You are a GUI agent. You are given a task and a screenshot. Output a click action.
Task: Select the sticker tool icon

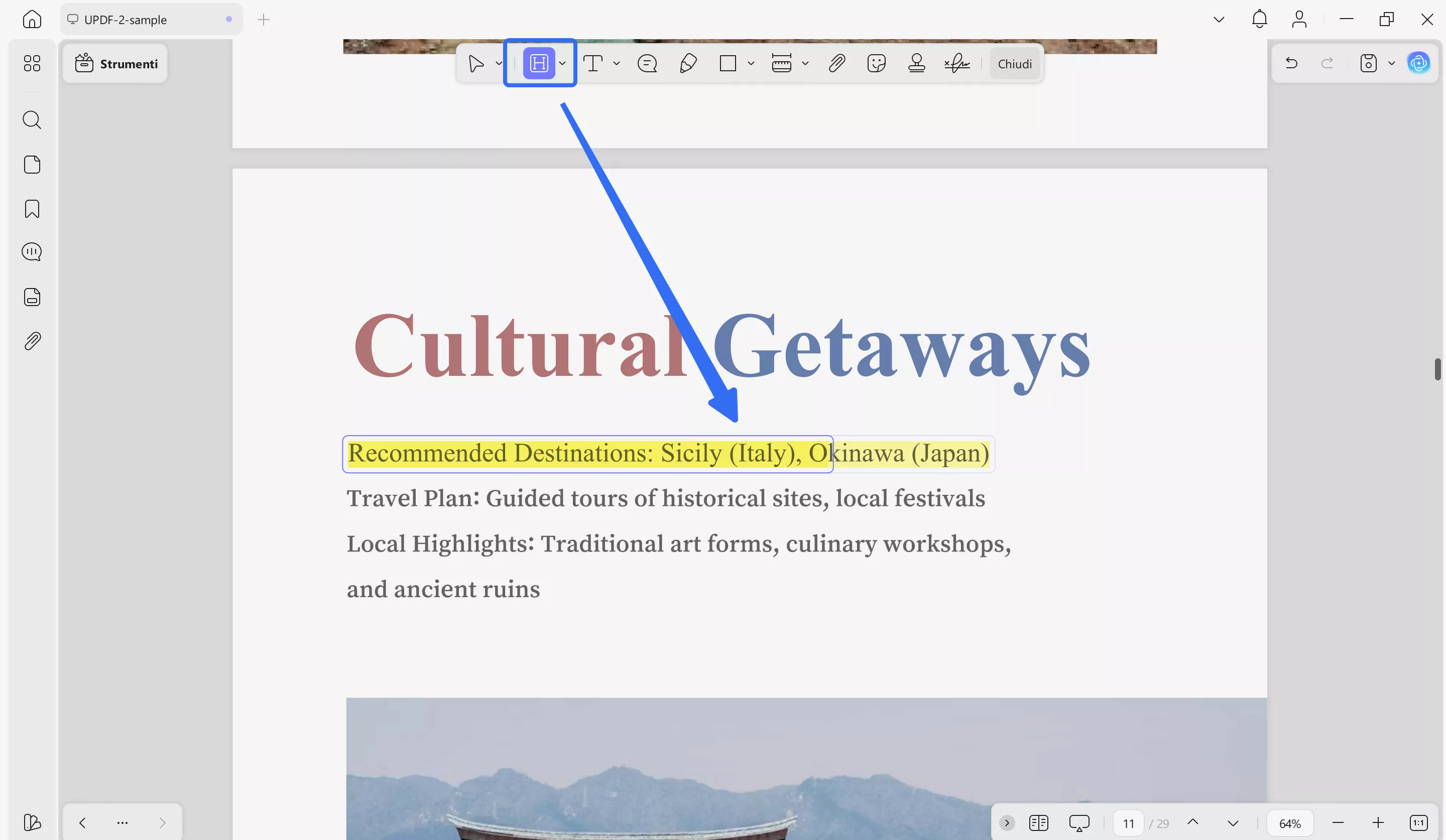point(876,63)
